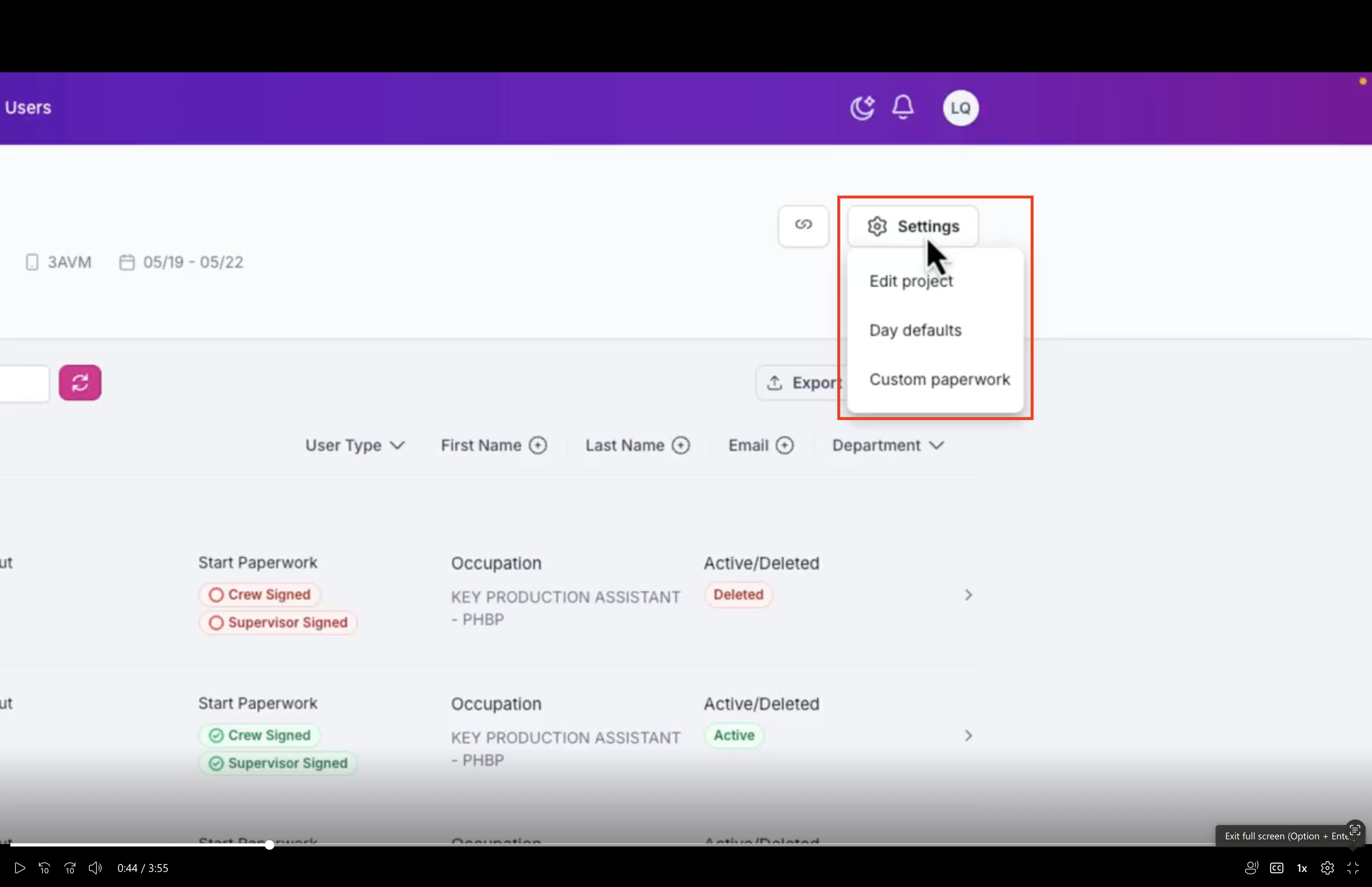Click the link icon button beside Settings
Screen dimensions: 1372x887
[x=803, y=226]
